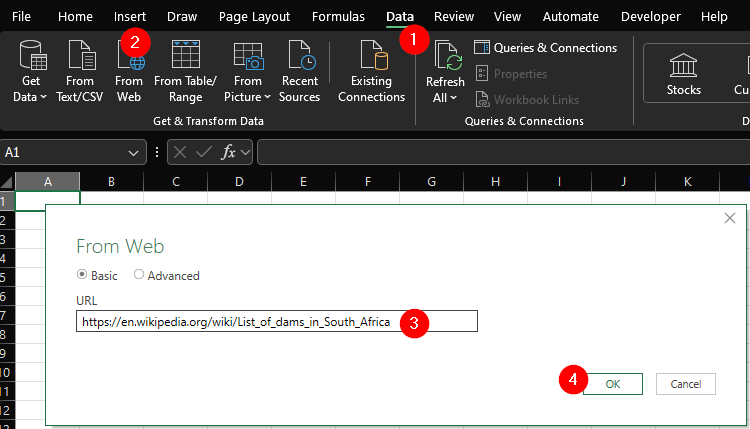This screenshot has width=750, height=429.
Task: Select column H header
Action: tap(496, 182)
